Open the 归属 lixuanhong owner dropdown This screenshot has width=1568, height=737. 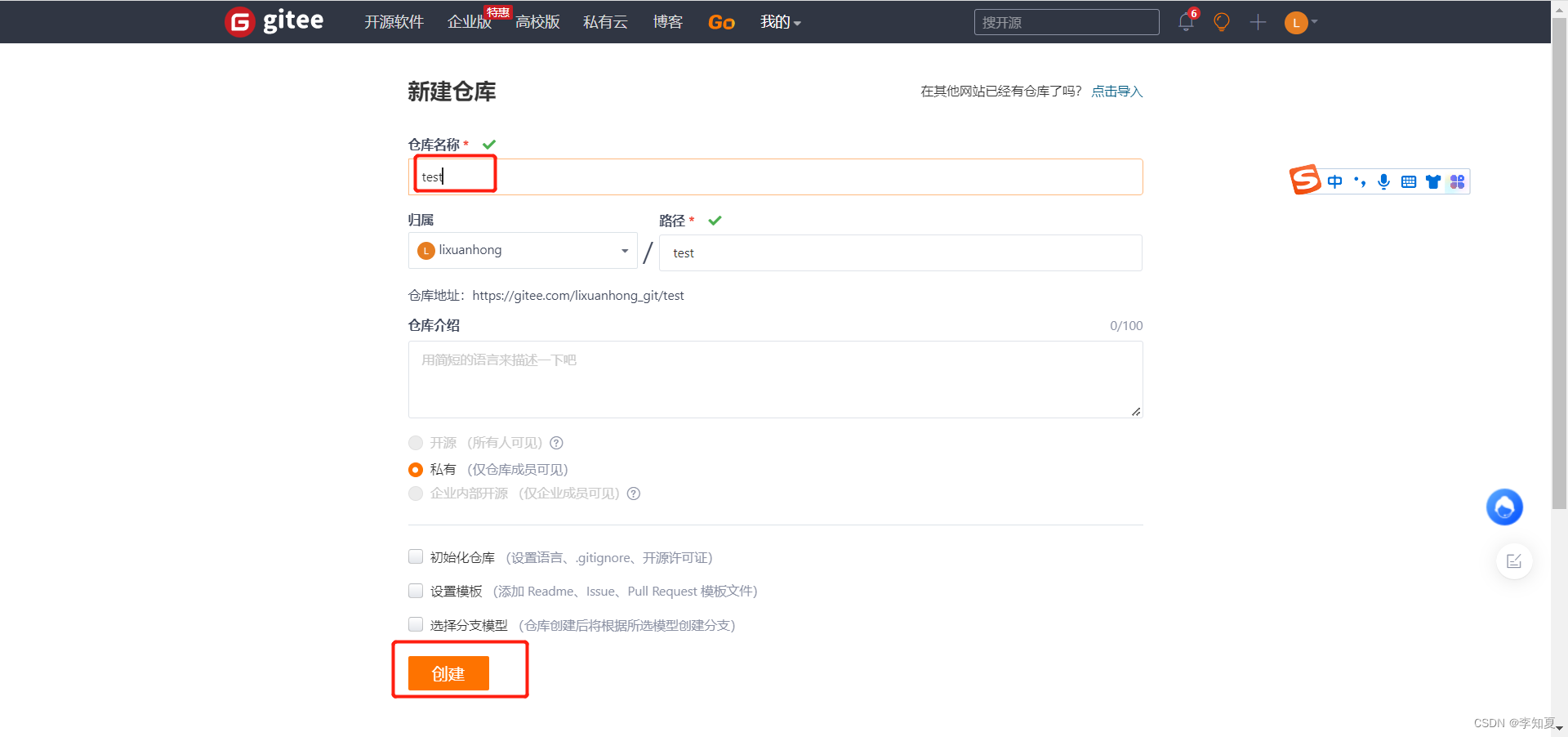(523, 250)
